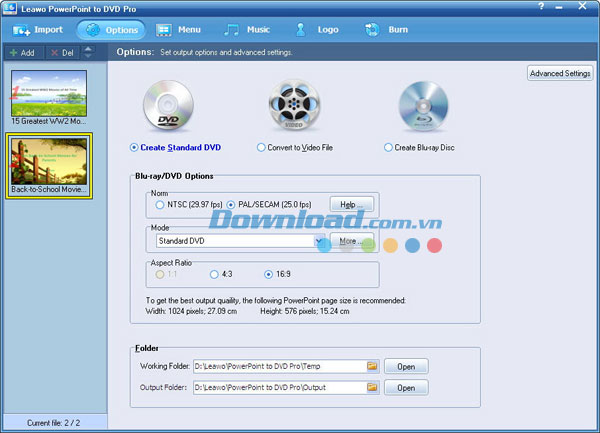This screenshot has height=433, width=600.
Task: Select 16:9 aspect ratio
Action: (x=277, y=274)
